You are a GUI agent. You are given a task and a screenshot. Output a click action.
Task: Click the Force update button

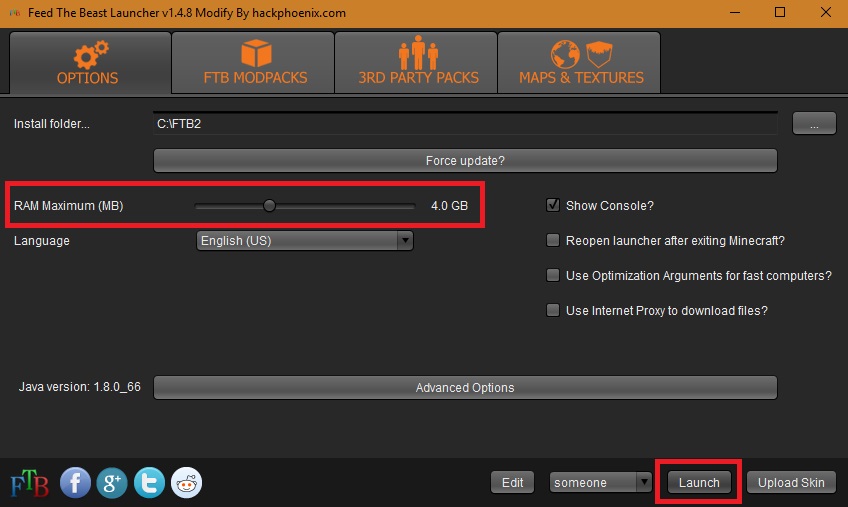[x=465, y=161]
